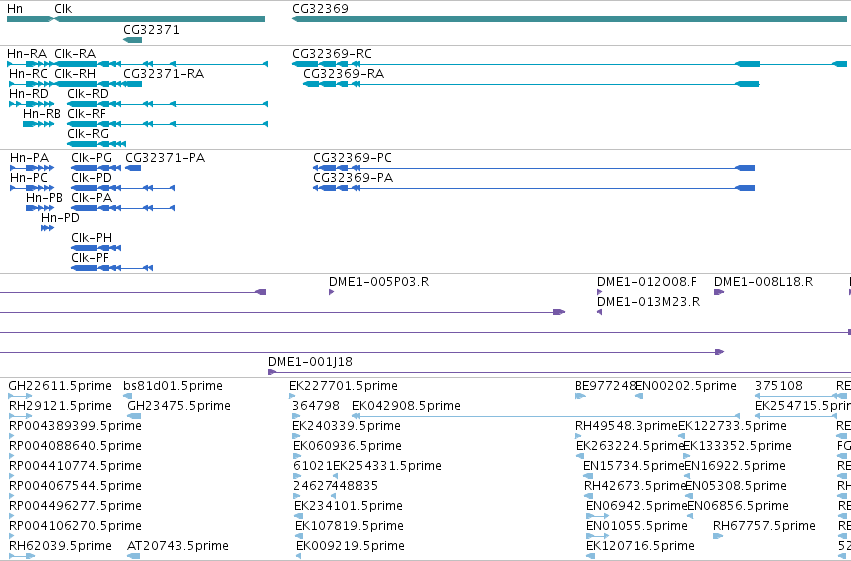
Task: Select the Clk gene span bar
Action: (160, 19)
